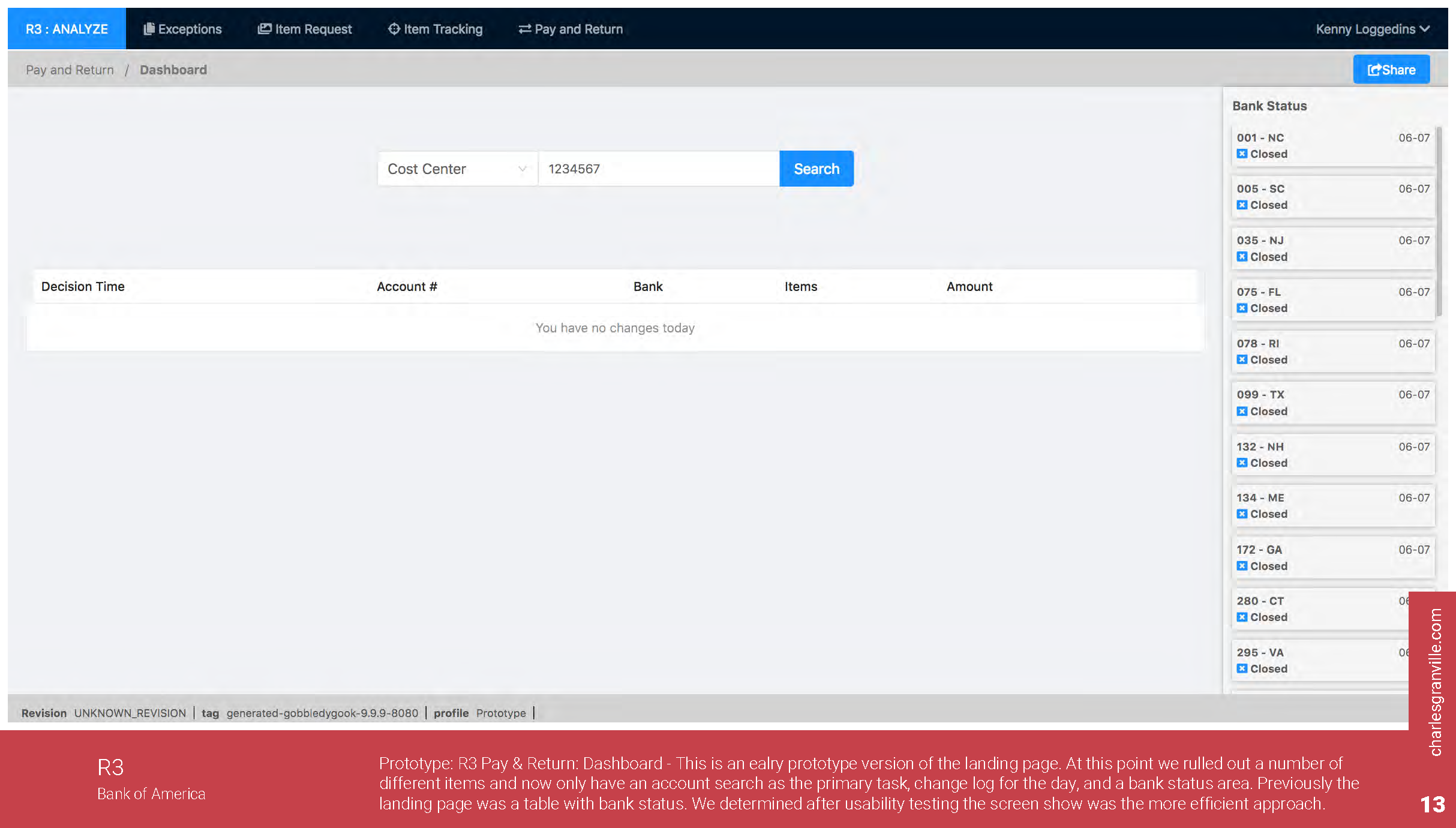Expand the Kenny Loggedins user menu
Image resolution: width=1456 pixels, height=828 pixels.
(1372, 29)
